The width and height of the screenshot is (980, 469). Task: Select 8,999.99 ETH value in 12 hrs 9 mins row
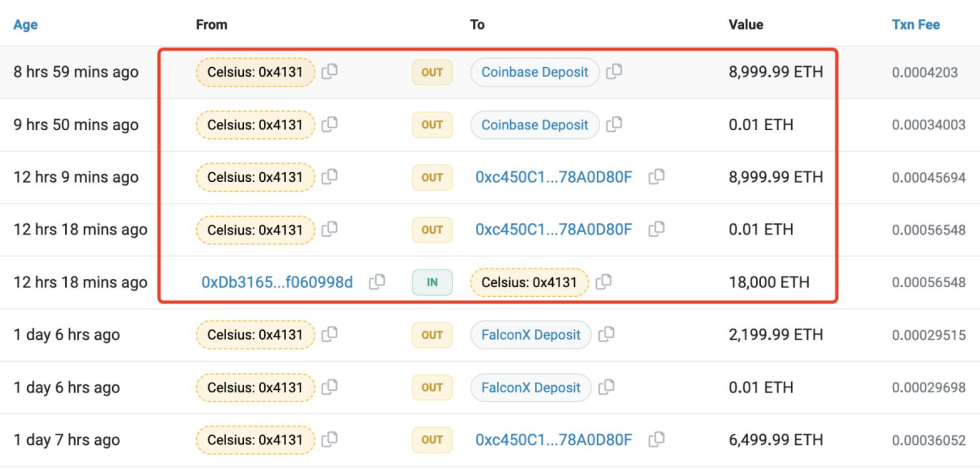[776, 177]
